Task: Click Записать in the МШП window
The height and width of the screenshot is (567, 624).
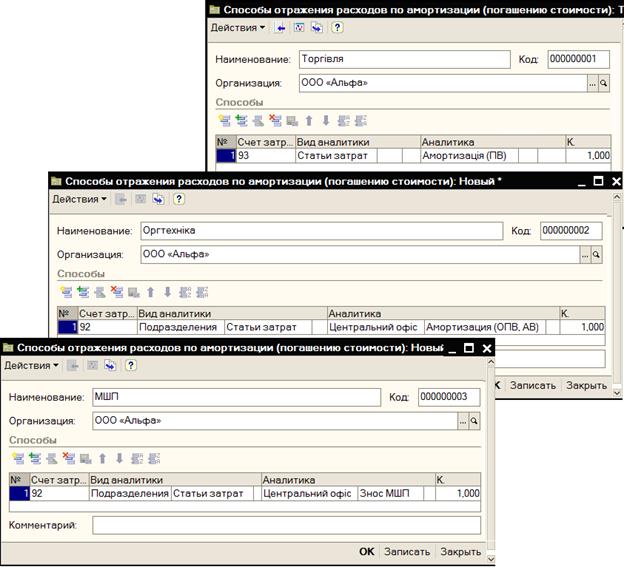Action: 407,551
